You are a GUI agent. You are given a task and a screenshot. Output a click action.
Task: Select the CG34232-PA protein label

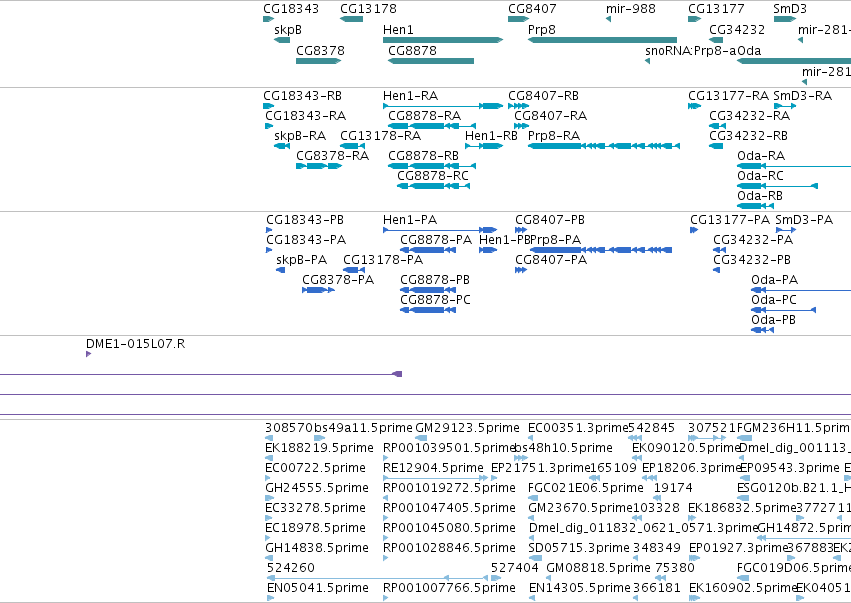753,240
